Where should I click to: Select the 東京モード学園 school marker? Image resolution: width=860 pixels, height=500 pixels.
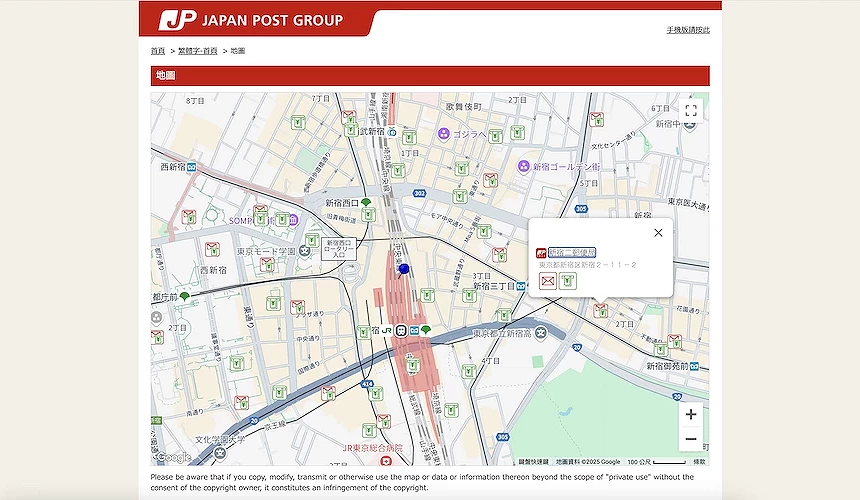304,251
